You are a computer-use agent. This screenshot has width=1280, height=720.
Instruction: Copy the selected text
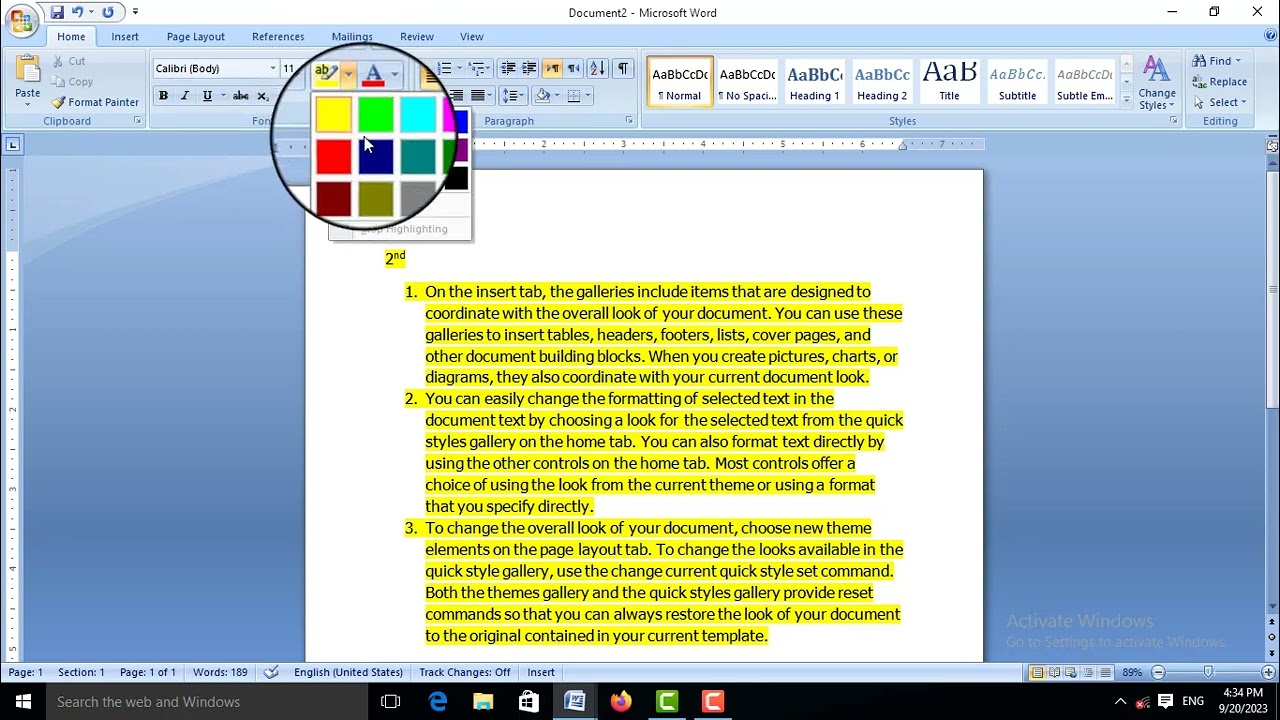[x=72, y=82]
